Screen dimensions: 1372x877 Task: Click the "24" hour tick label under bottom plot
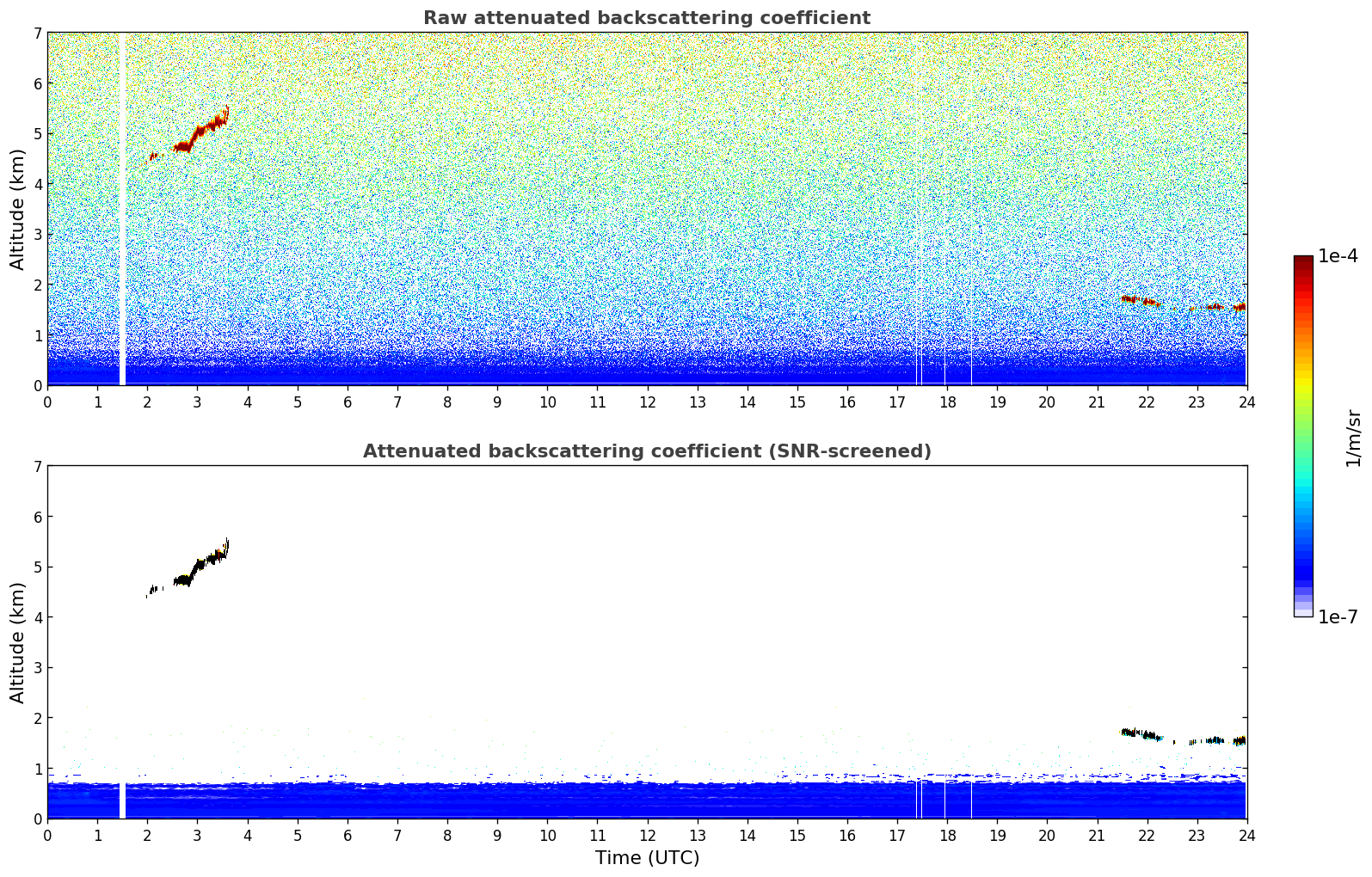pos(1246,835)
